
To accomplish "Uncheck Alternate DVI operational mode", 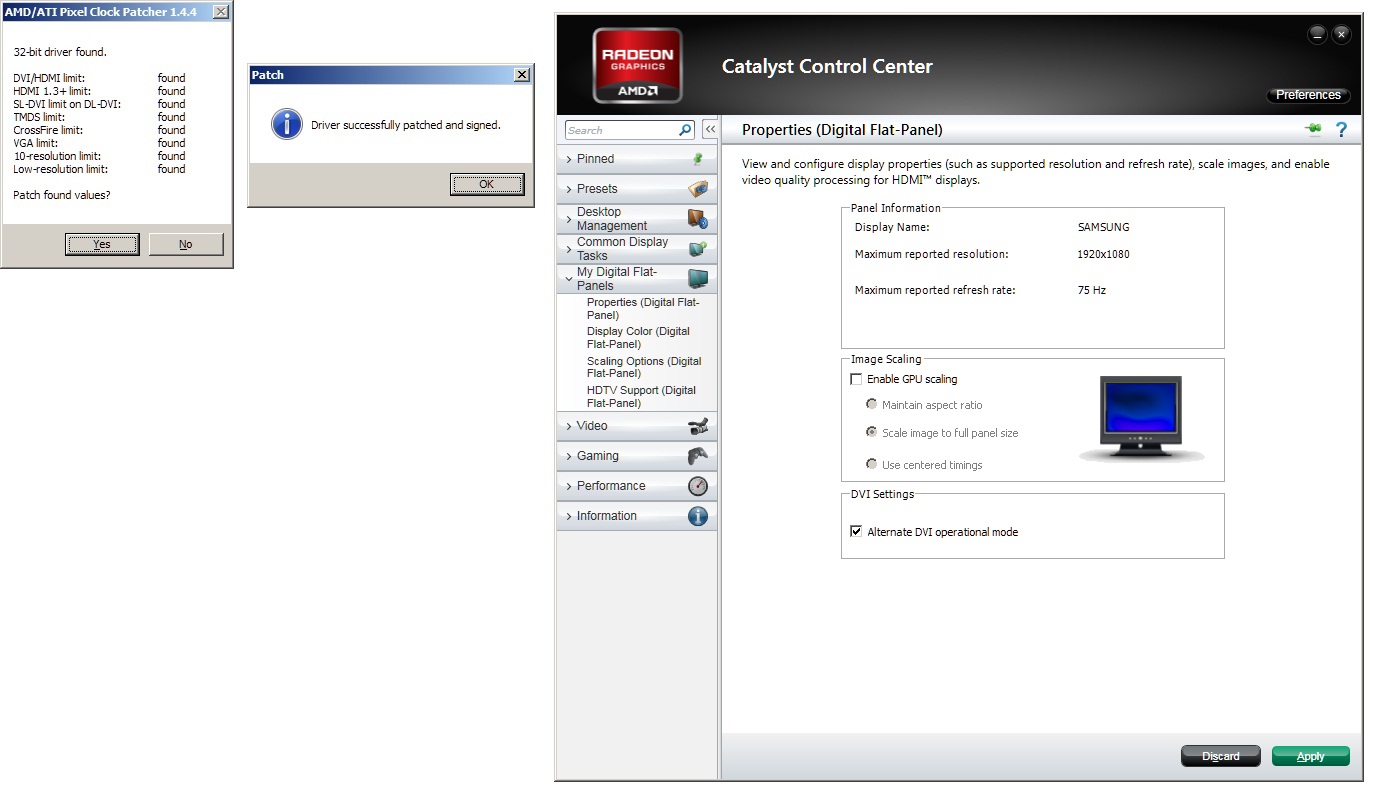I will pos(856,532).
